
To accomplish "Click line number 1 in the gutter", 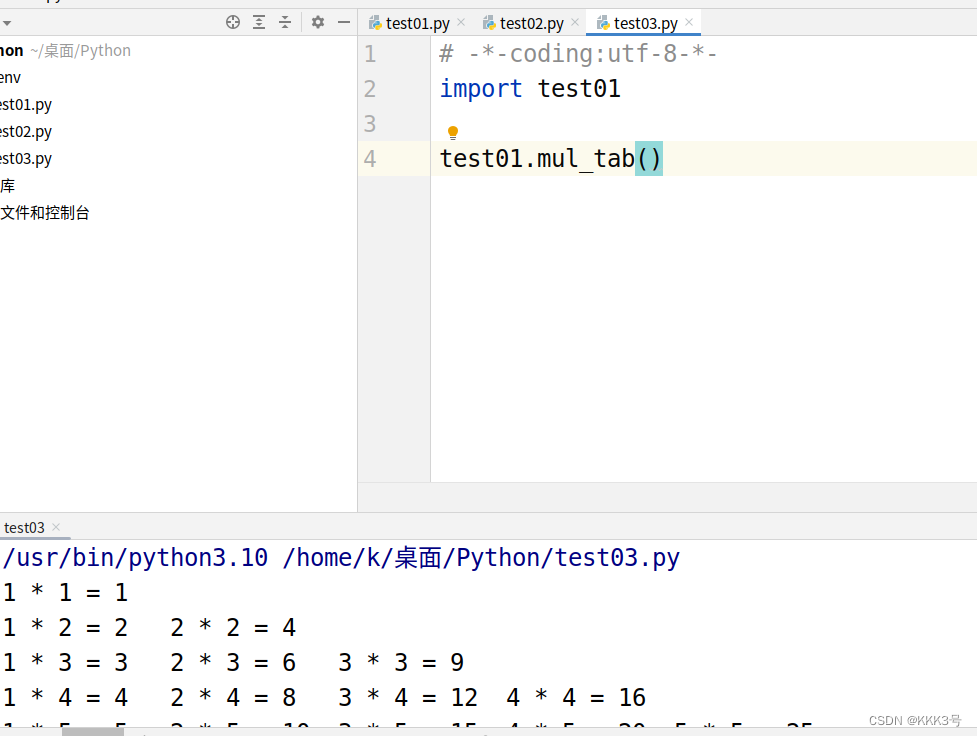I will click(x=370, y=54).
